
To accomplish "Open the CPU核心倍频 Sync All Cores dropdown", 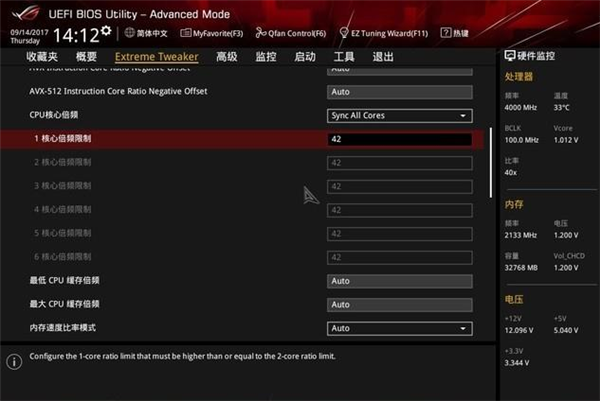I will click(x=400, y=116).
